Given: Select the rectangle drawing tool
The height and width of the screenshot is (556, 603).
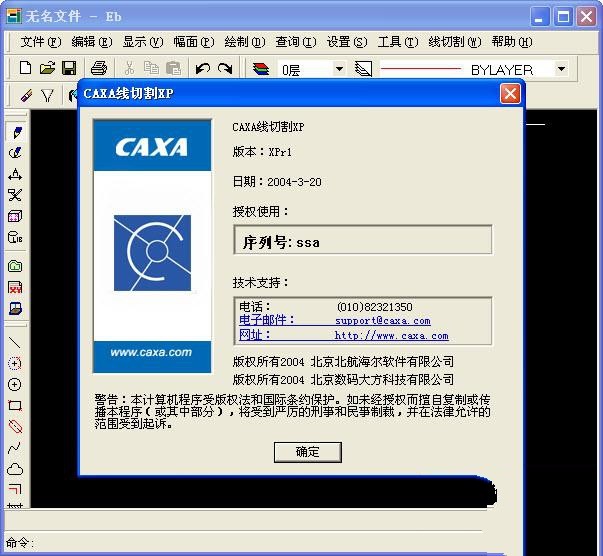Looking at the screenshot, I should click(15, 405).
